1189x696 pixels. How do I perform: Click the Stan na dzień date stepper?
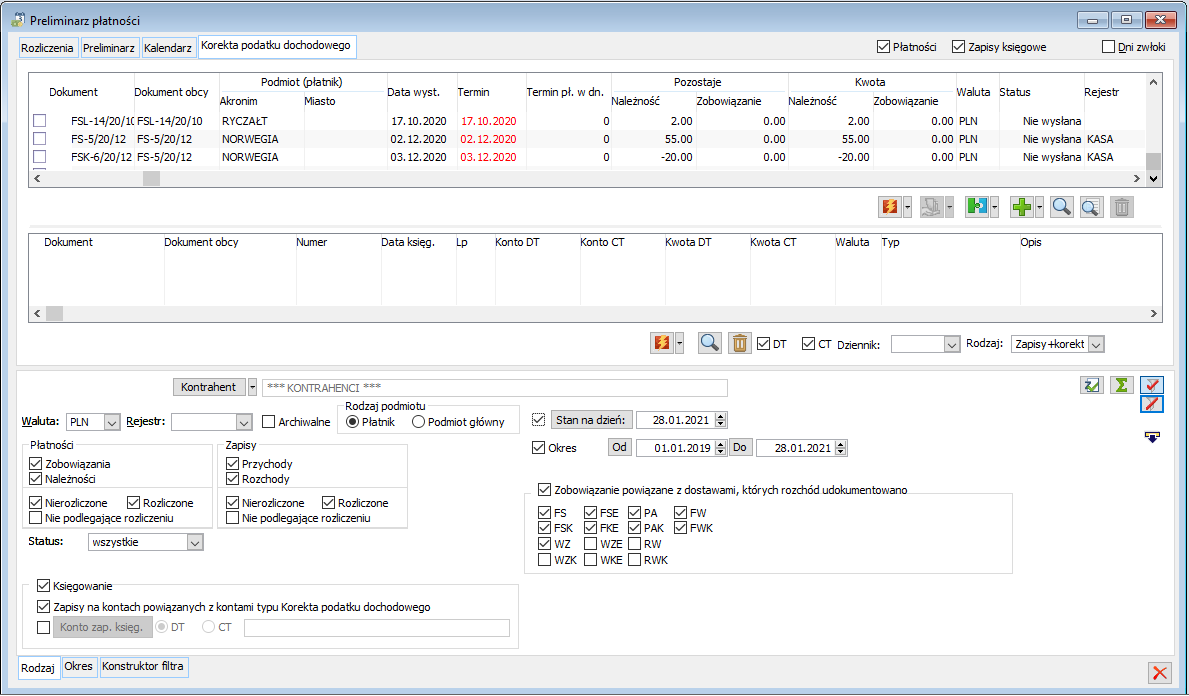(x=720, y=420)
